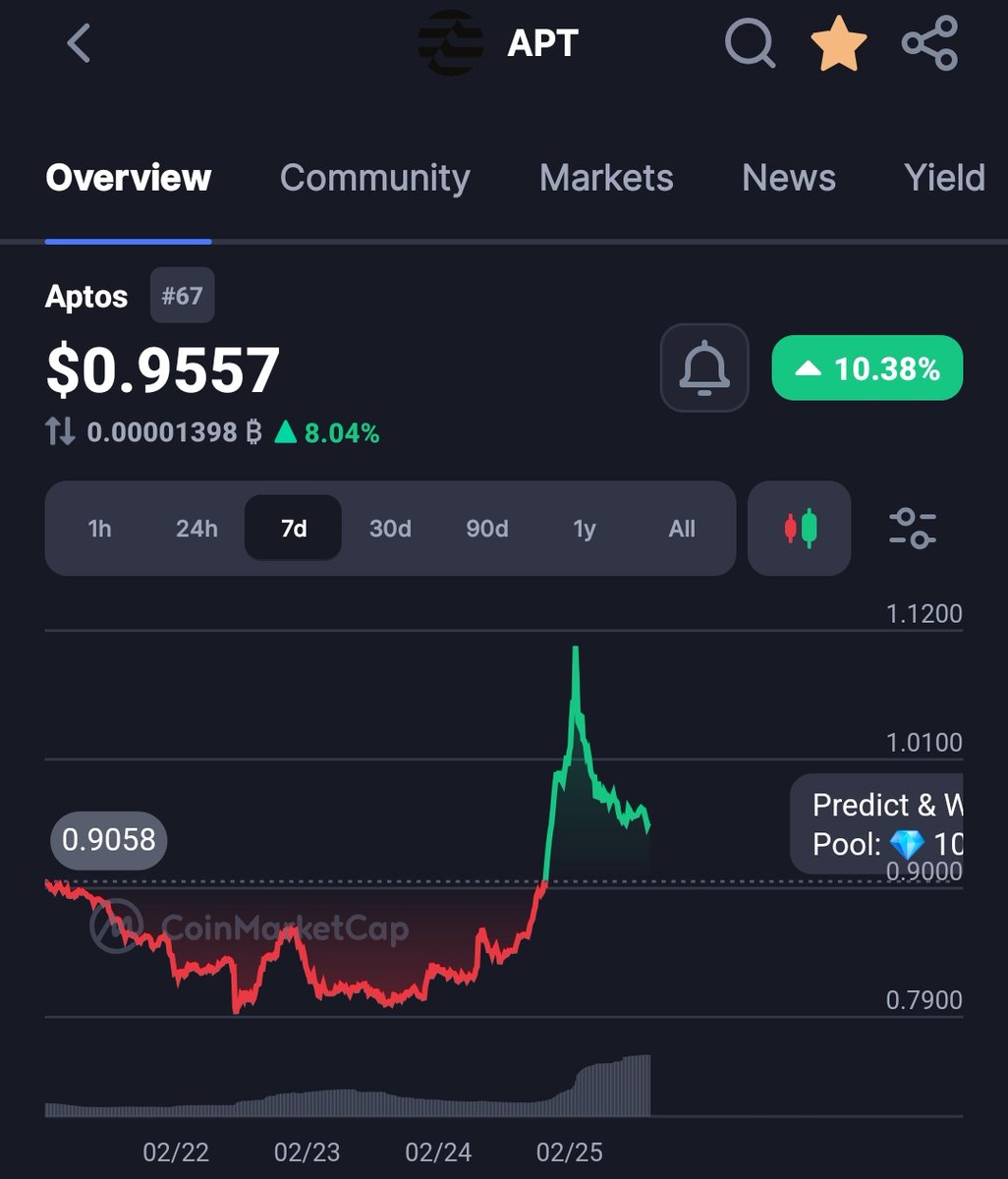Tap the 0.7900 axis price label

924,1000
